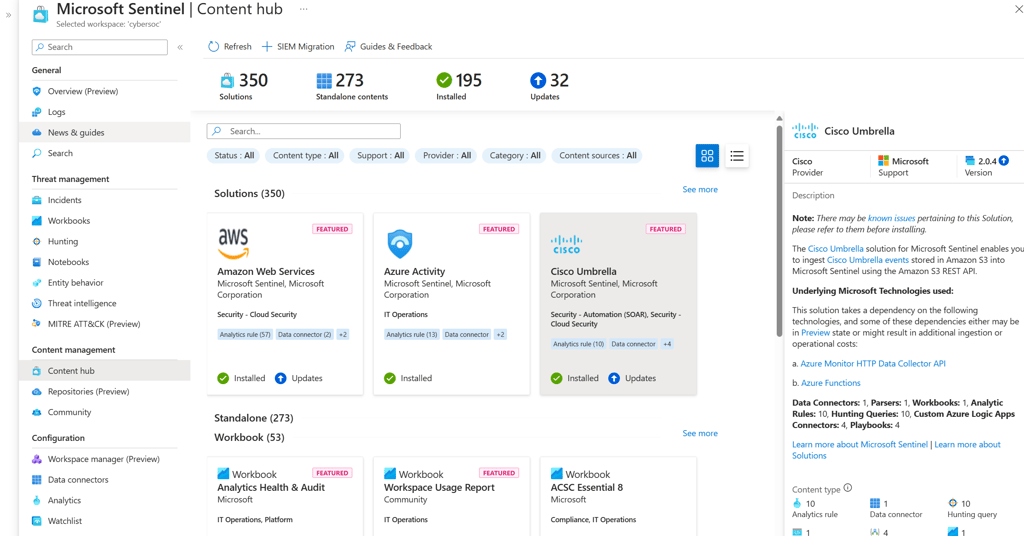Click the +4 tag on Cisco Umbrella card
Viewport: 1024px width, 536px height.
coord(667,344)
